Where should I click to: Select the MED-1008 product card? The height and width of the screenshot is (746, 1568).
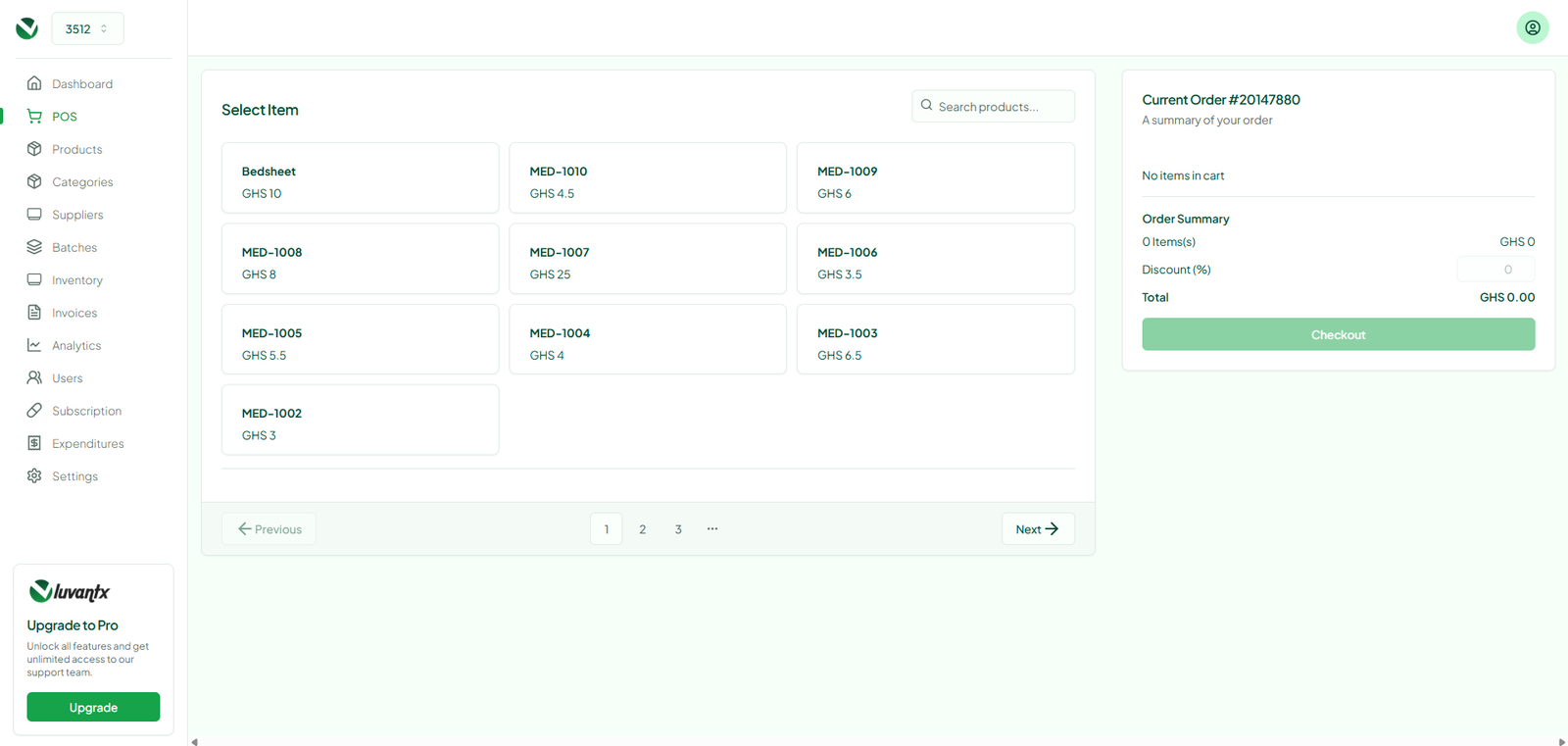(x=360, y=259)
